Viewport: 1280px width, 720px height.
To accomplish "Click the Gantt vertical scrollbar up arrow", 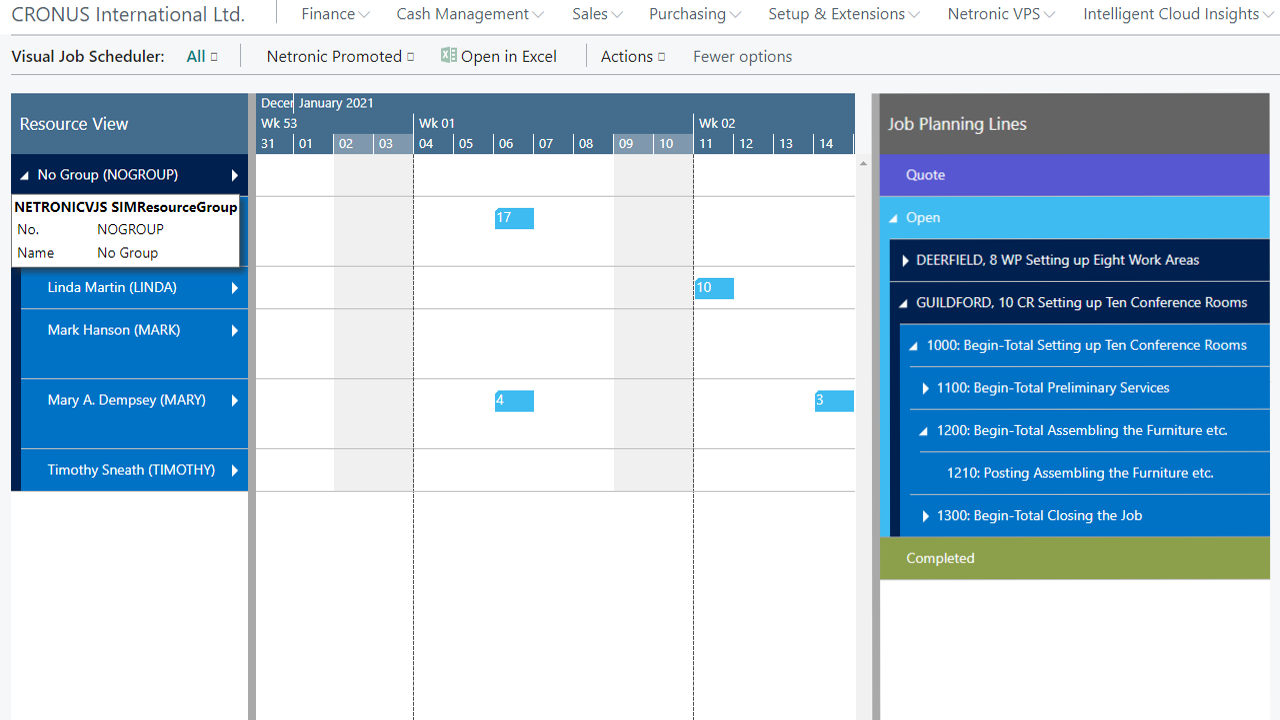I will 863,163.
